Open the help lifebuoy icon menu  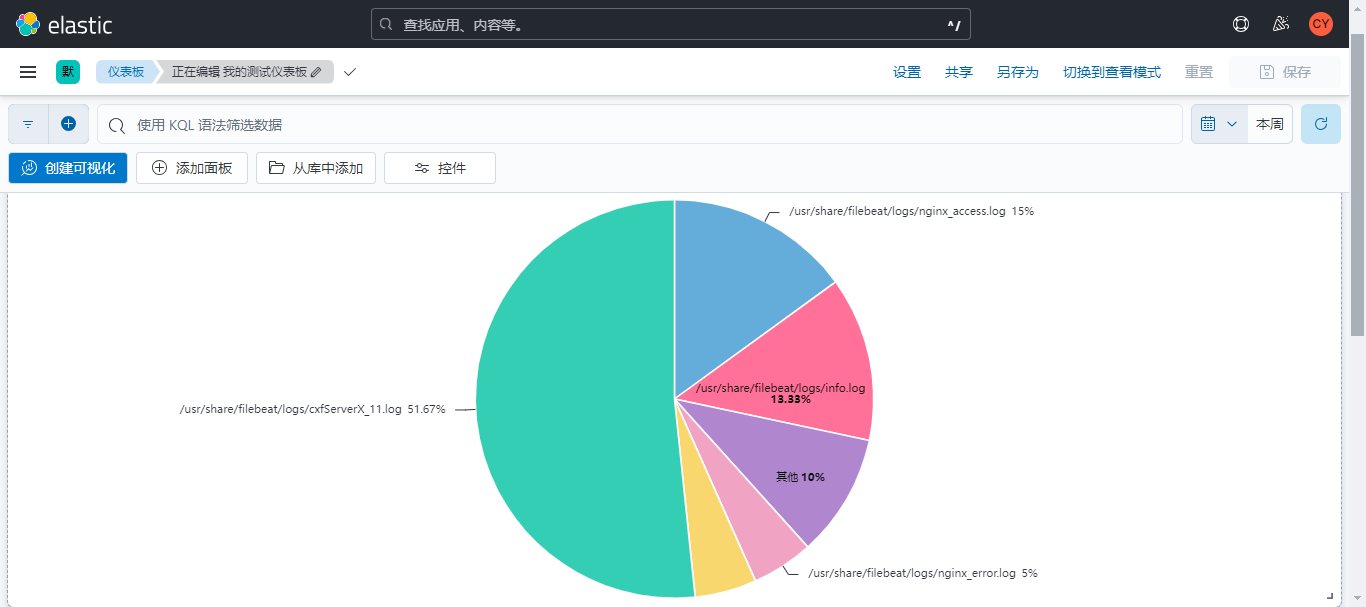click(1241, 24)
